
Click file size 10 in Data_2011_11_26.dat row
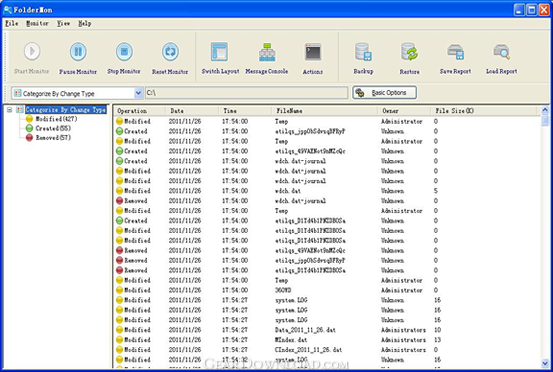pos(437,330)
